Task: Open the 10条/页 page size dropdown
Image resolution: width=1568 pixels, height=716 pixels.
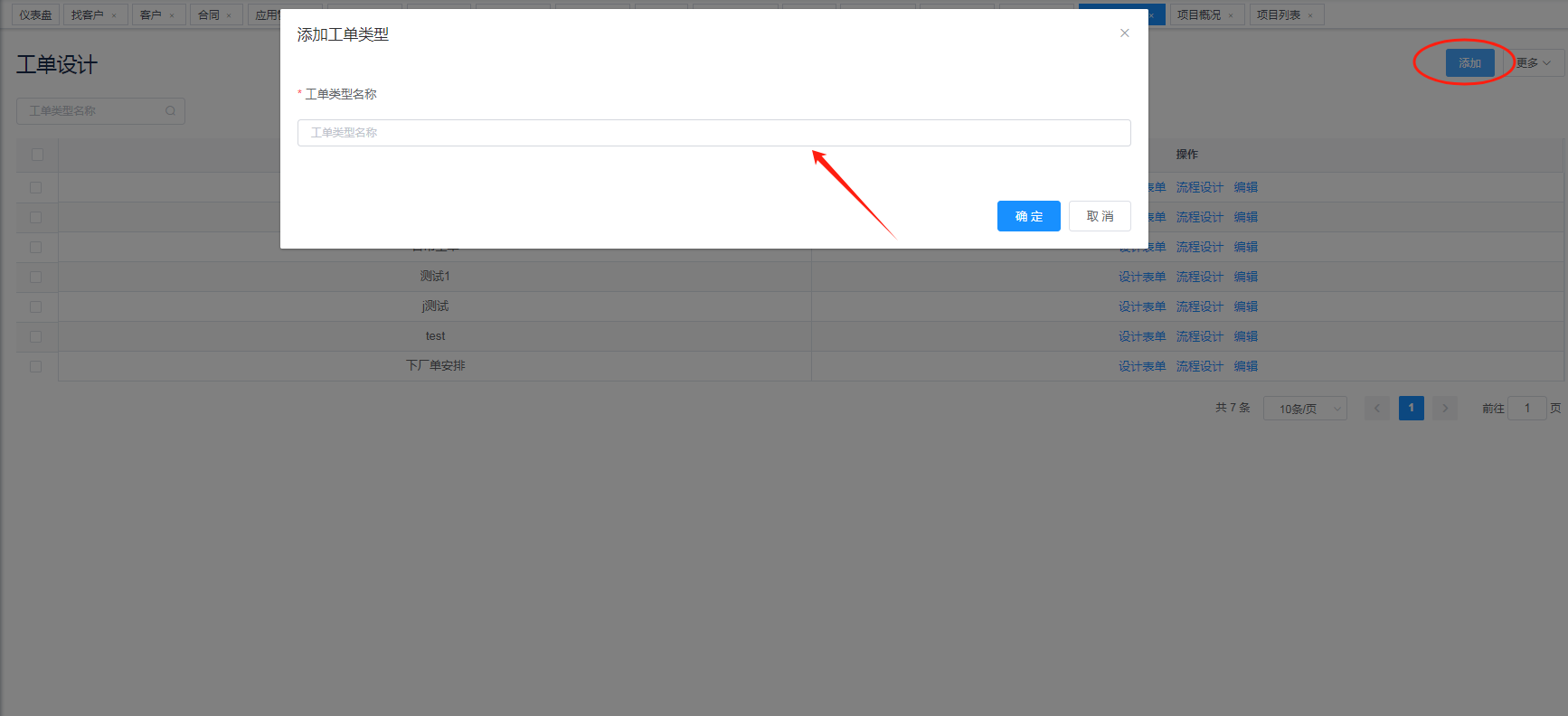Action: [x=1305, y=409]
